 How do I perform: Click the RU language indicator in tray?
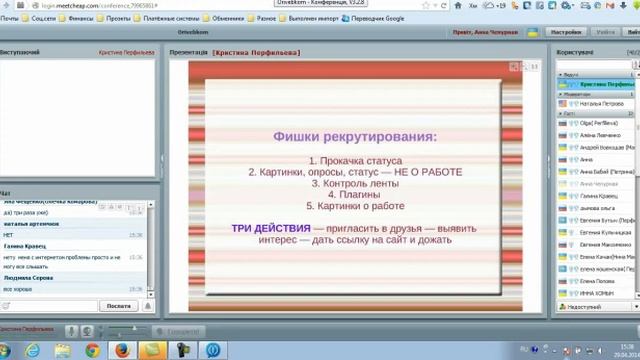pos(524,349)
